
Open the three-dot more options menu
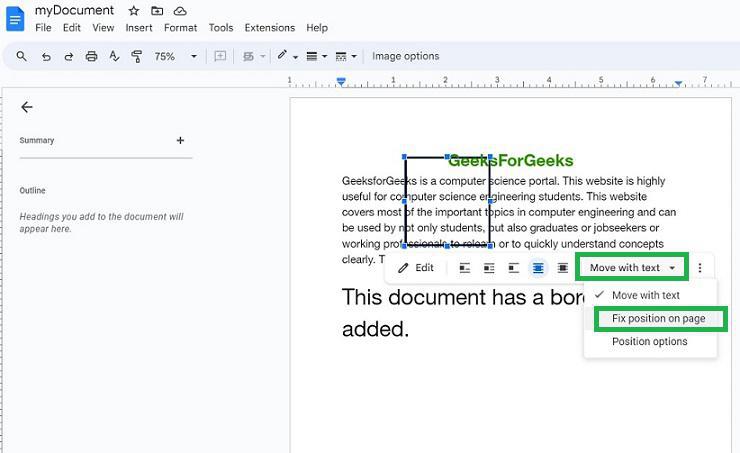(700, 268)
